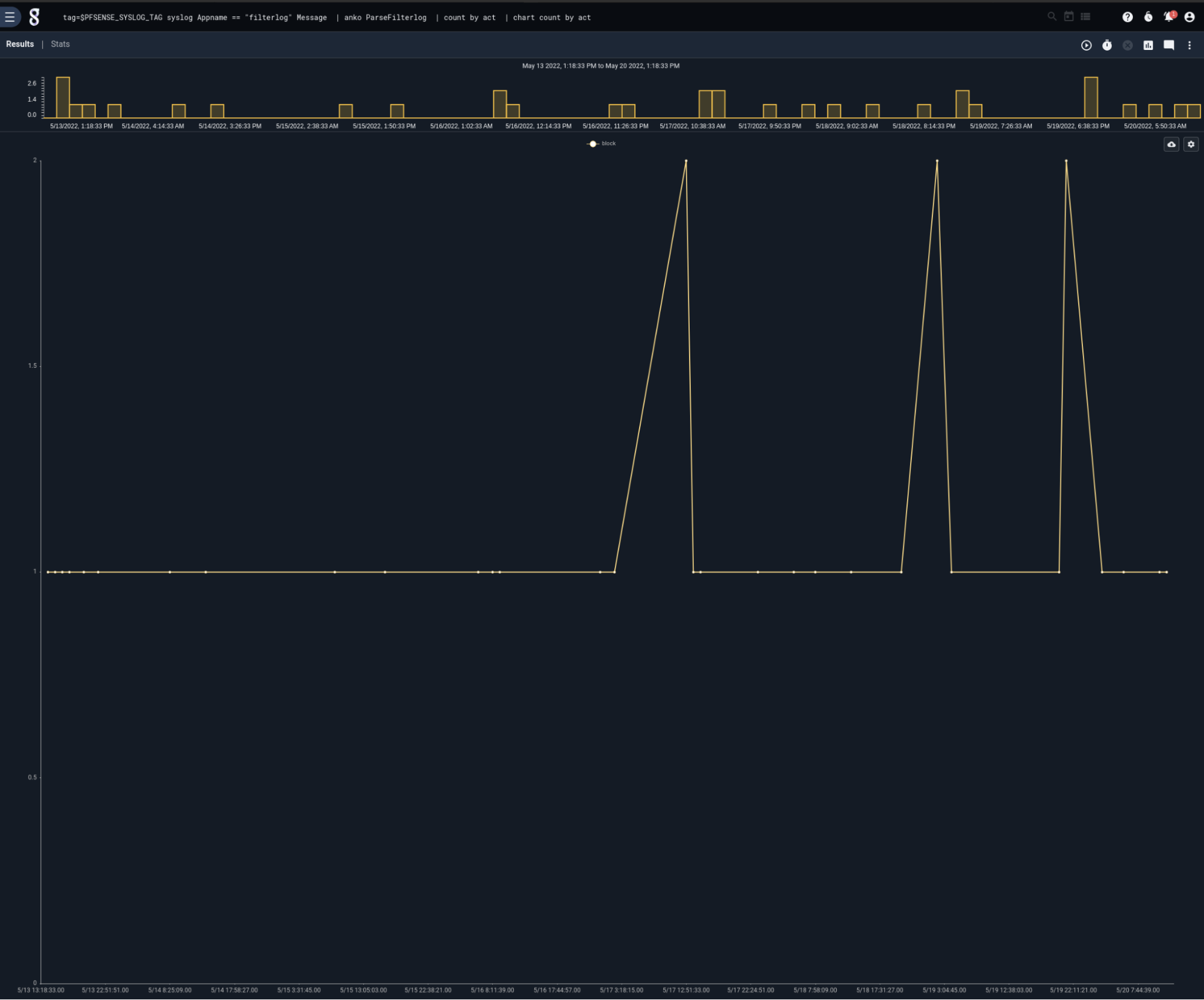Image resolution: width=1204 pixels, height=1000 pixels.
Task: Click chart x-axis label 5/16 17:44:57.00
Action: tap(557, 990)
